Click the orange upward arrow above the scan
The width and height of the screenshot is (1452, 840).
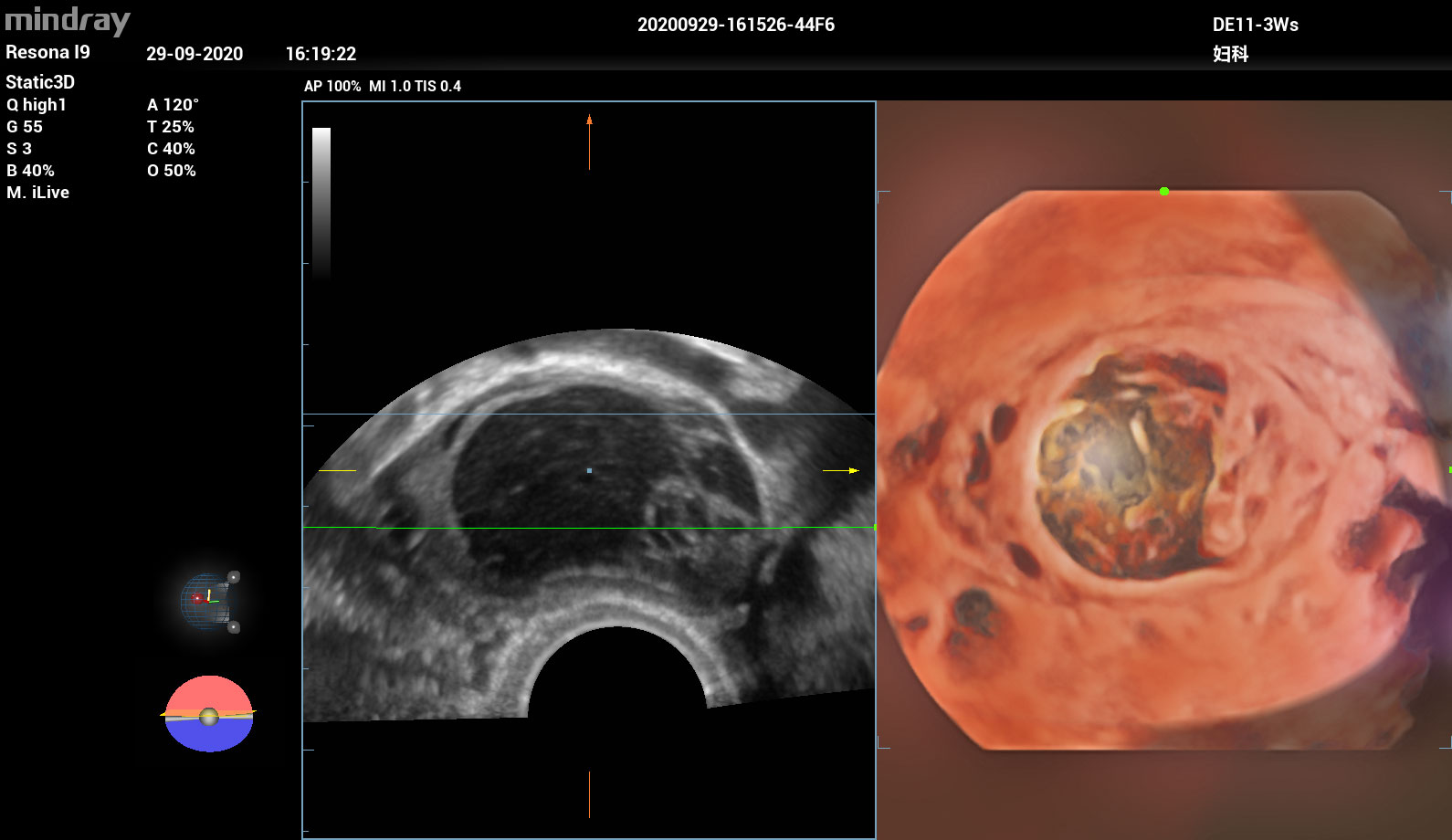589,120
